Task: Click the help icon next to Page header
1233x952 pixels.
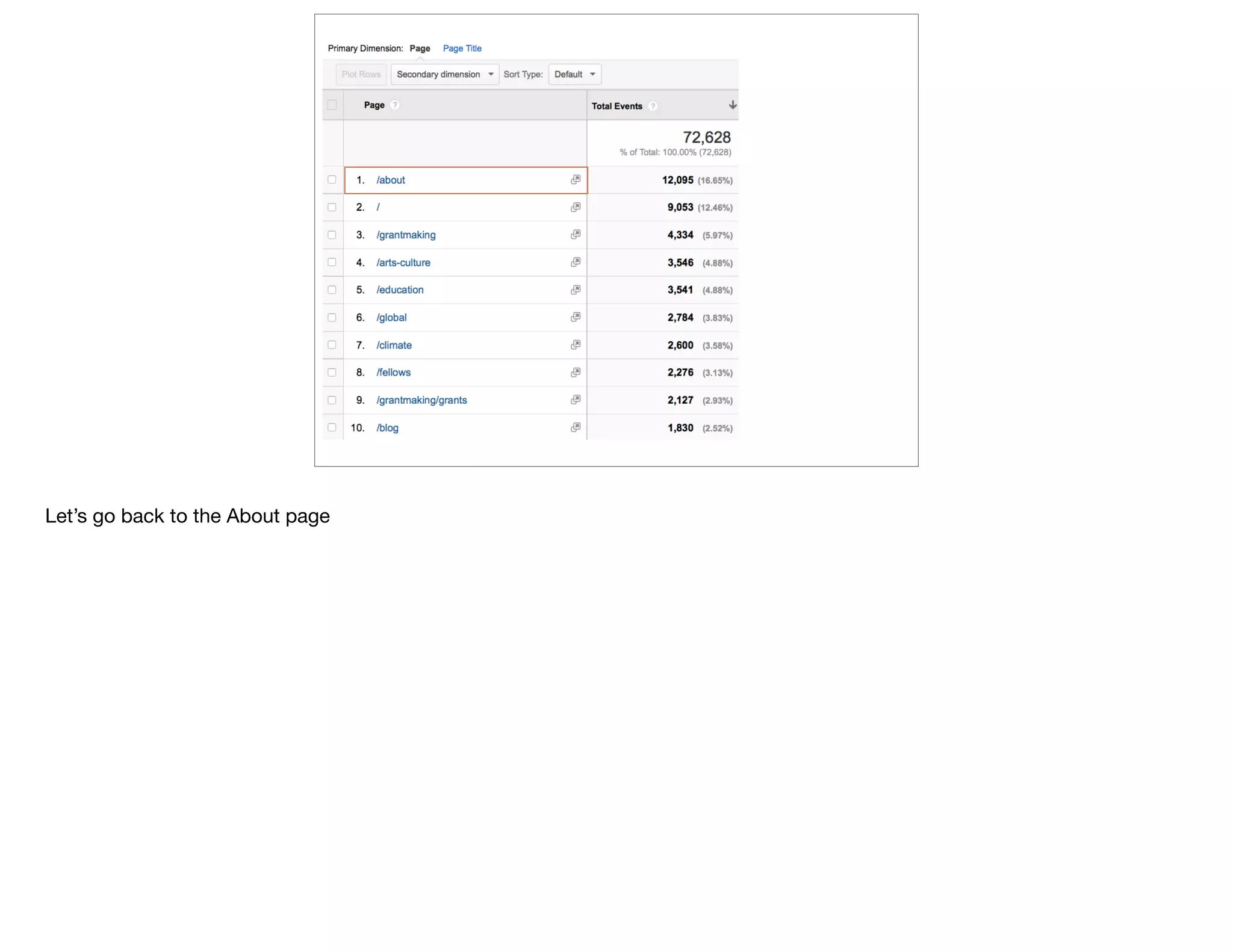Action: click(x=395, y=105)
